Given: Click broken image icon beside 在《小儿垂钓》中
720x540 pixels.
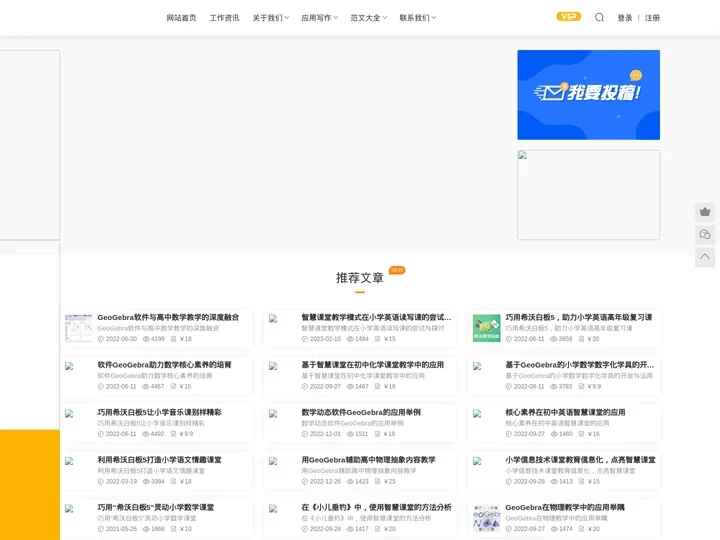Looking at the screenshot, I should click(273, 508).
